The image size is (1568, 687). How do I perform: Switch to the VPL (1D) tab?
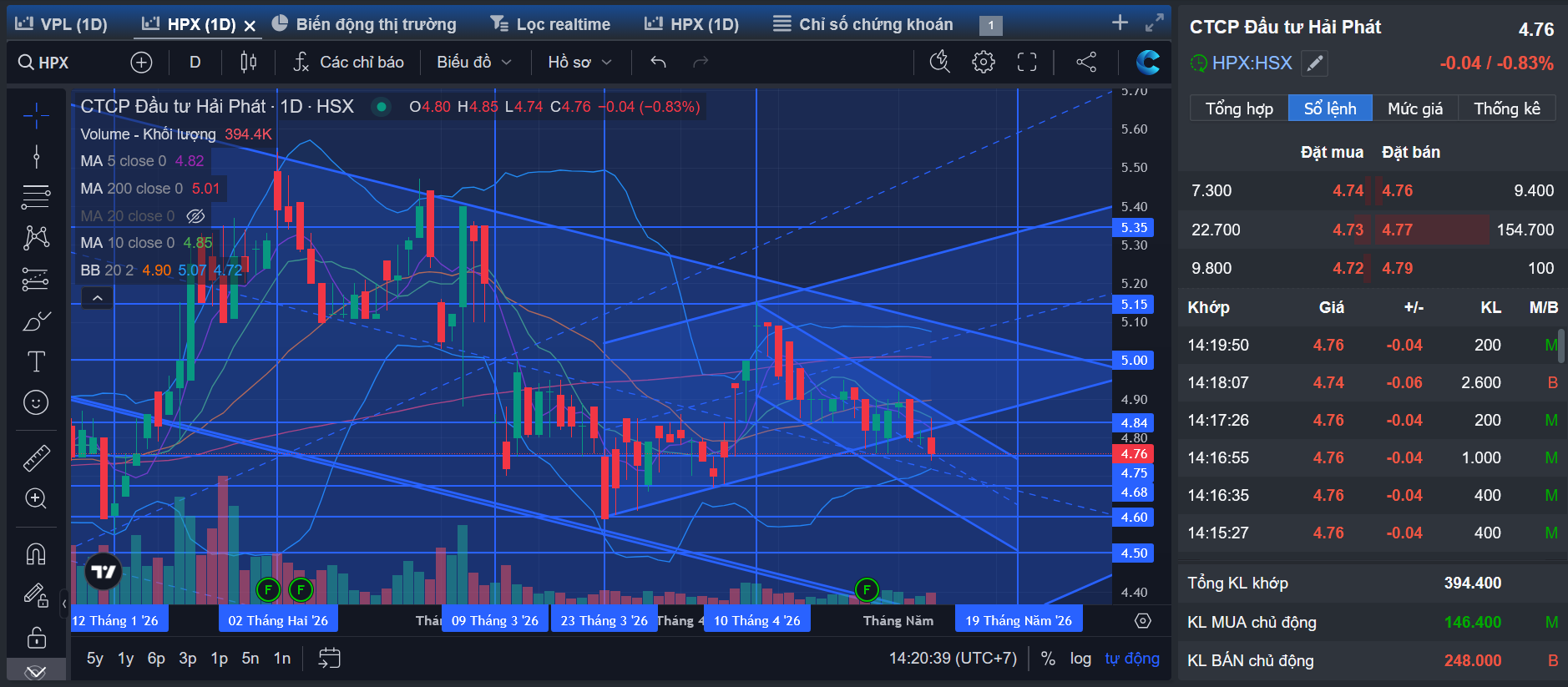63,24
